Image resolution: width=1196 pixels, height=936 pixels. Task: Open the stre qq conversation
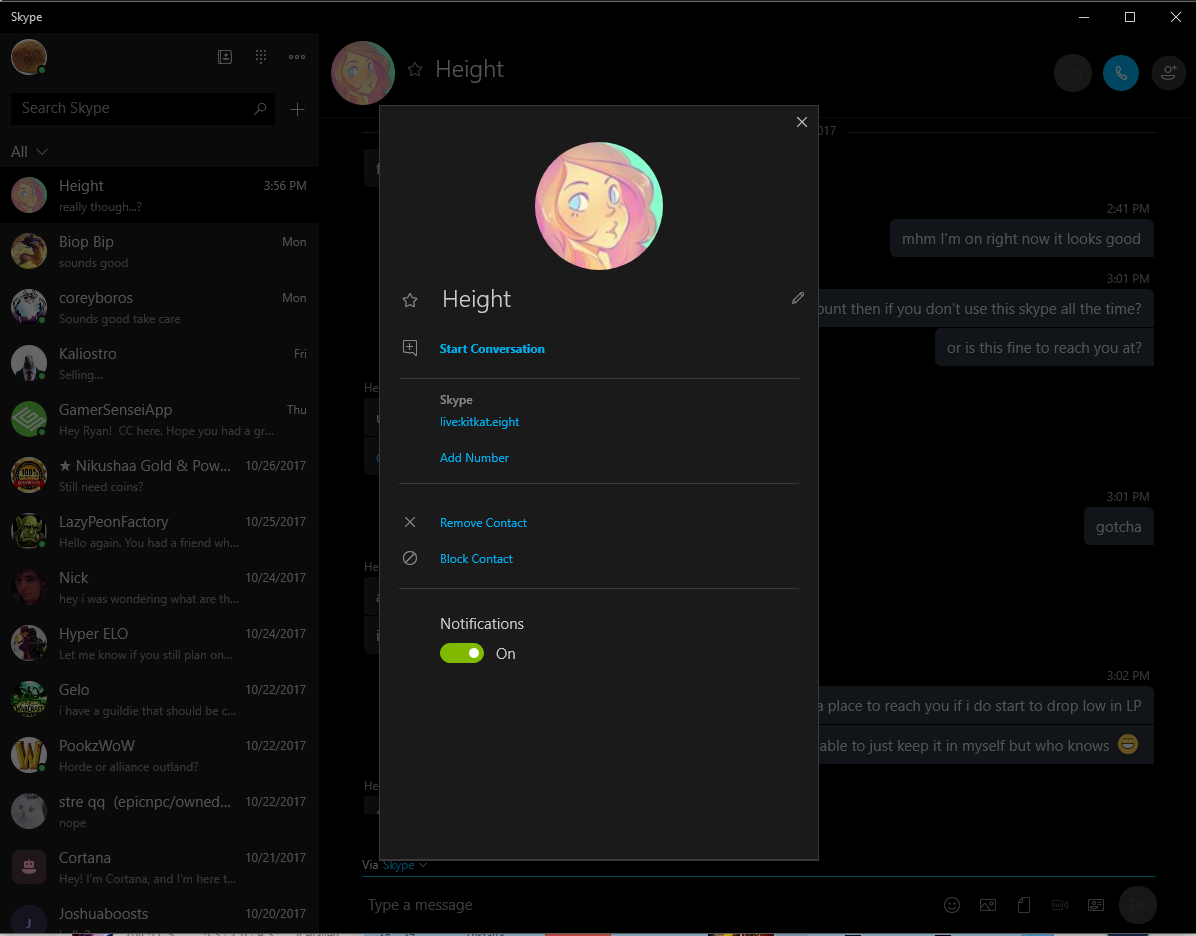pyautogui.click(x=159, y=811)
